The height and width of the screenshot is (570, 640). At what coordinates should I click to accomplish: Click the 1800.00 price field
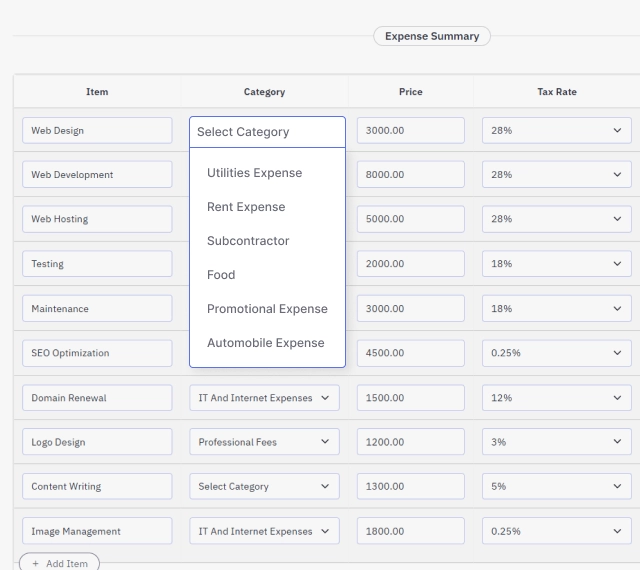pos(411,531)
